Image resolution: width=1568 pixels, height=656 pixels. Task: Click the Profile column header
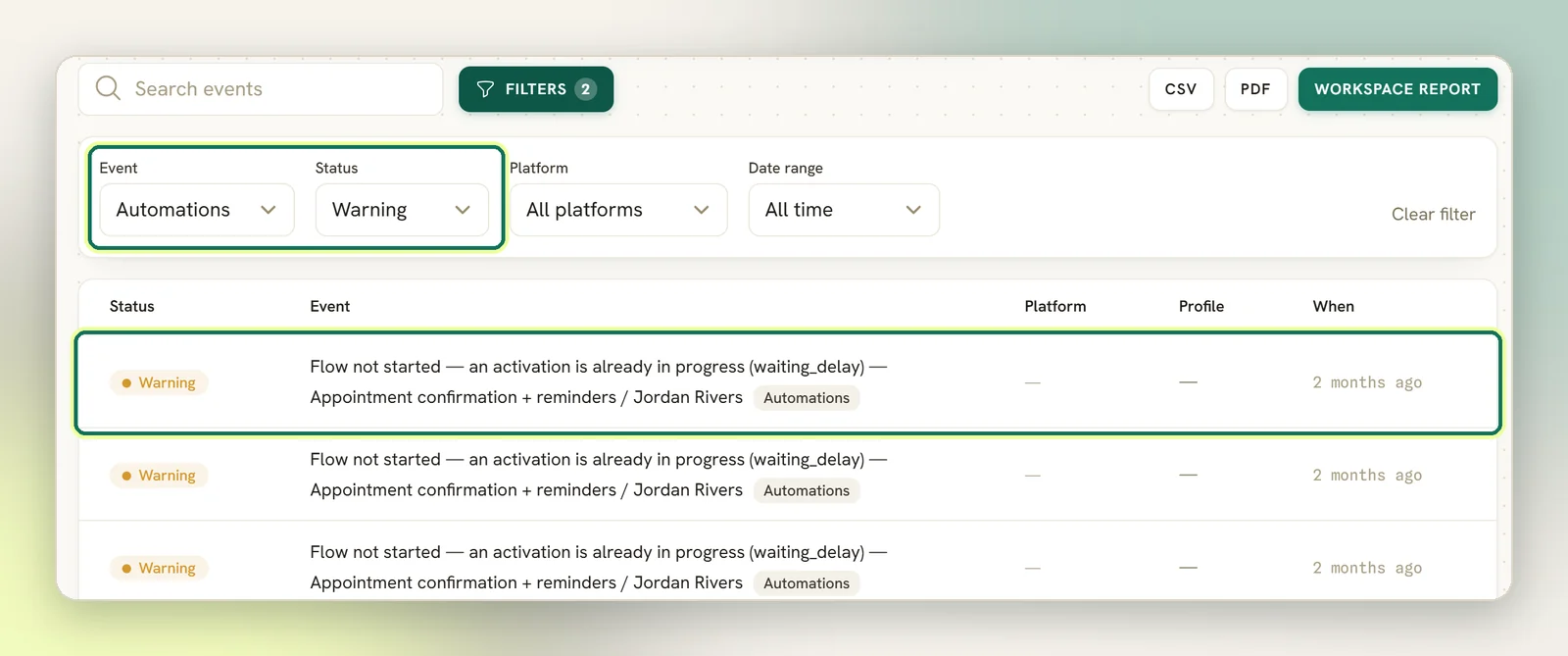[1201, 306]
